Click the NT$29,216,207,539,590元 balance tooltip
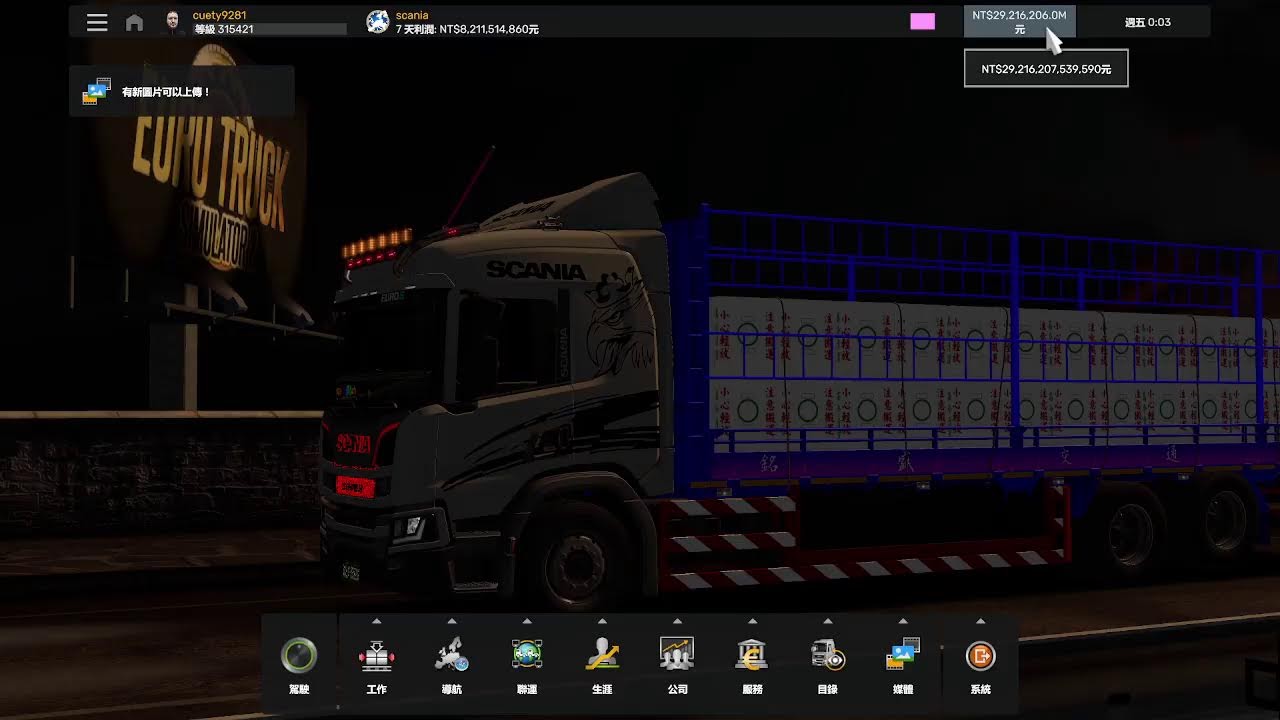 click(1046, 68)
